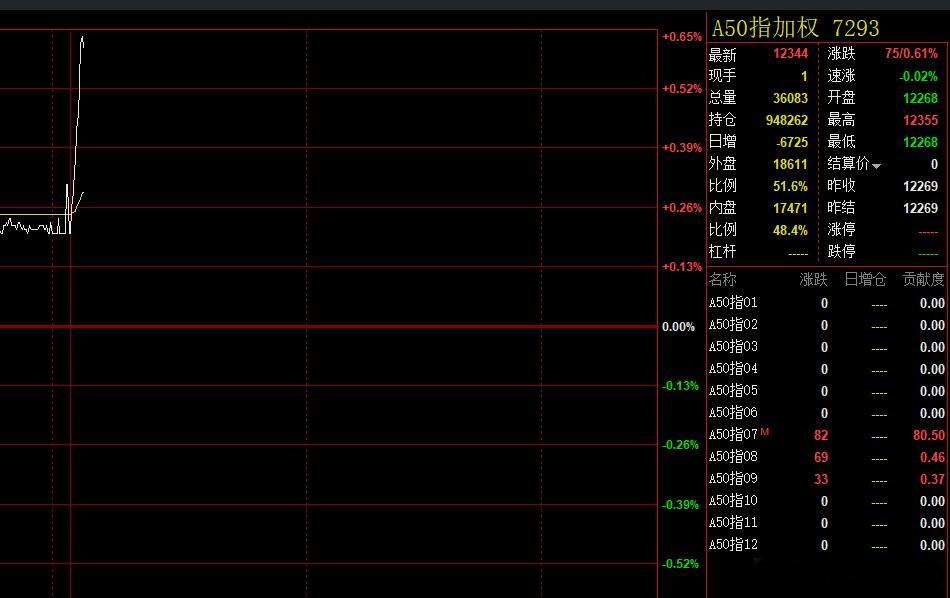
Task: Click the total volume value 36083
Action: (791, 98)
